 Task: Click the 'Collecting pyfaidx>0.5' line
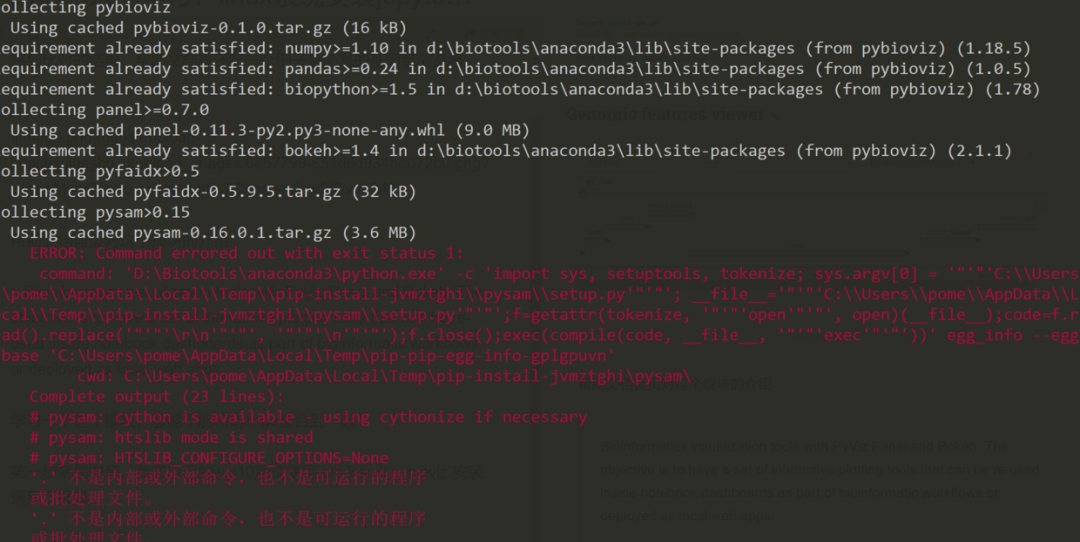(x=100, y=171)
